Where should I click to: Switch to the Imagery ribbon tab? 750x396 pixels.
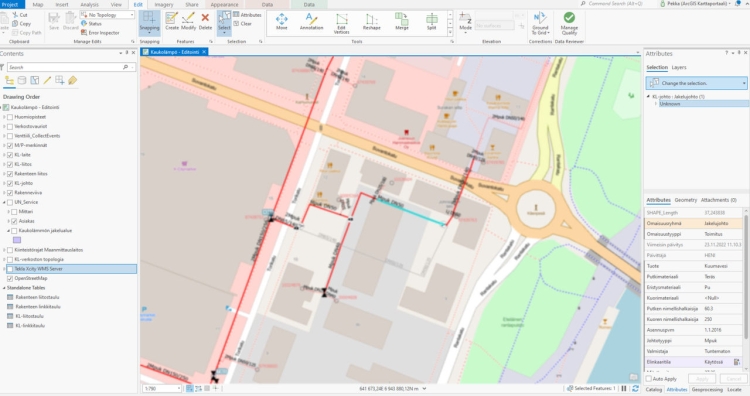(x=164, y=4)
